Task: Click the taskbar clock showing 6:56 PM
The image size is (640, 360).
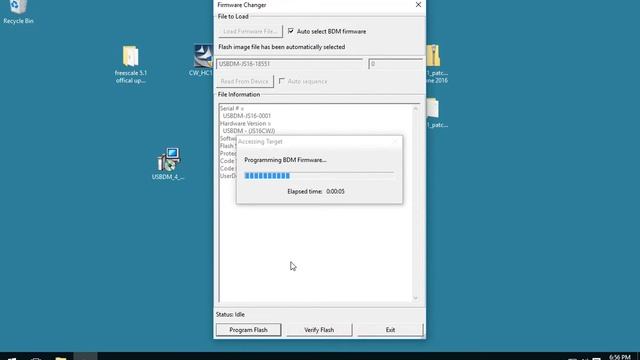Action: tap(620, 357)
